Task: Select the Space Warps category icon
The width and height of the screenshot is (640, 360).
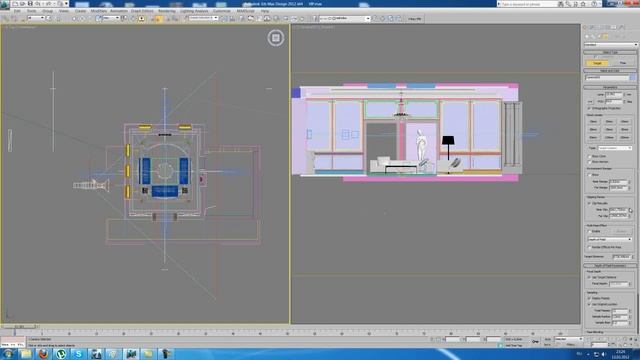Action: 618,36
